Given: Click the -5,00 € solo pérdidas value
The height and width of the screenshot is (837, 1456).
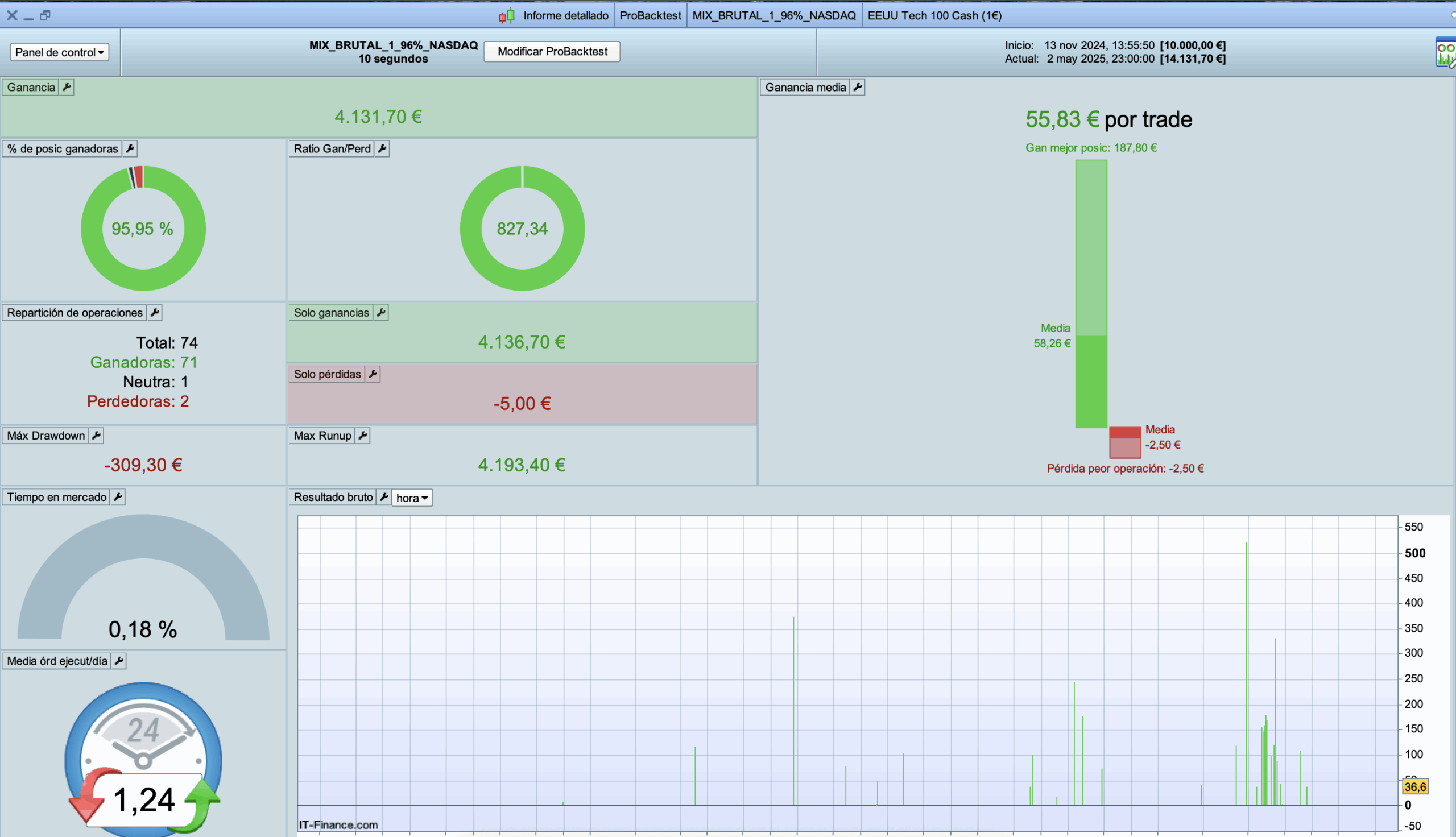Looking at the screenshot, I should tap(522, 404).
